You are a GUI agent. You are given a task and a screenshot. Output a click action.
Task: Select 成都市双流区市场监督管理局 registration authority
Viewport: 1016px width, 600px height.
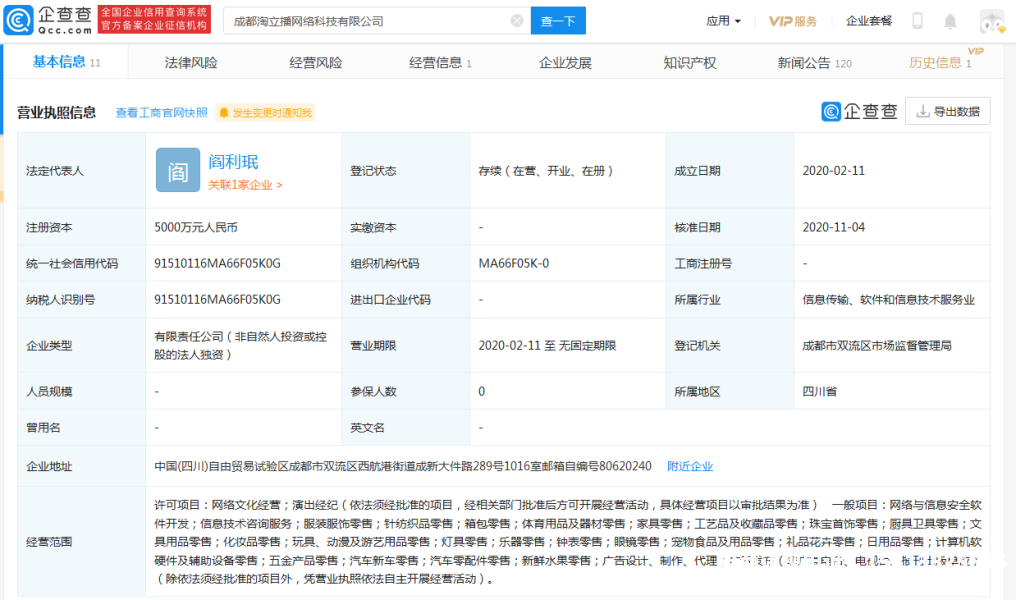click(x=877, y=346)
